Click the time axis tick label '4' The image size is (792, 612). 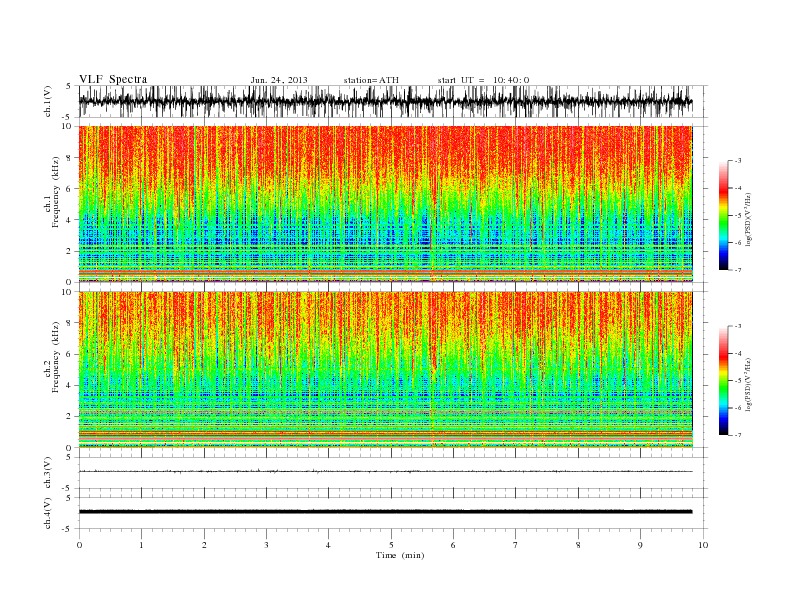[x=328, y=545]
